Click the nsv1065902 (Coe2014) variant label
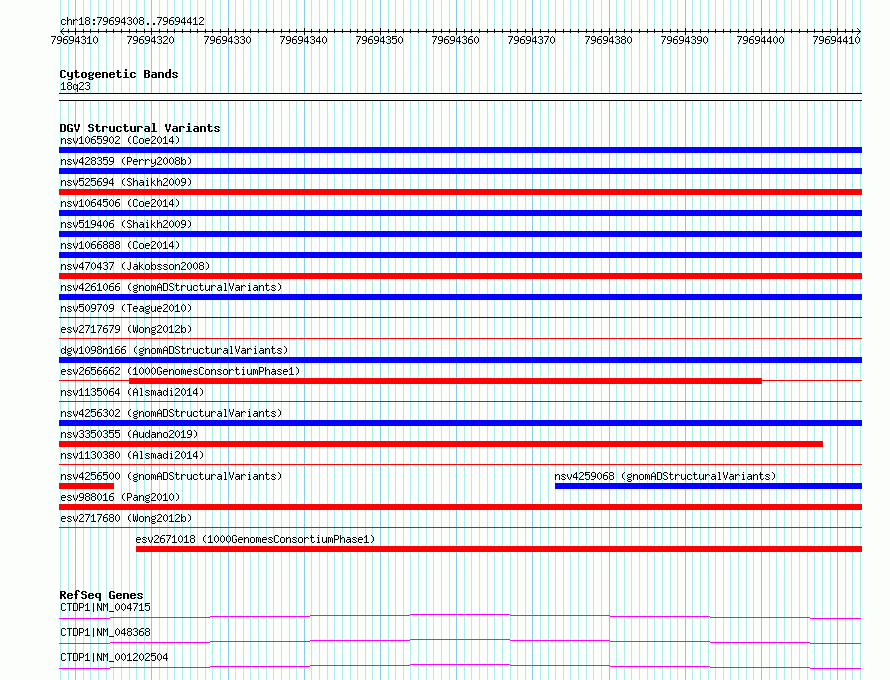 (120, 140)
